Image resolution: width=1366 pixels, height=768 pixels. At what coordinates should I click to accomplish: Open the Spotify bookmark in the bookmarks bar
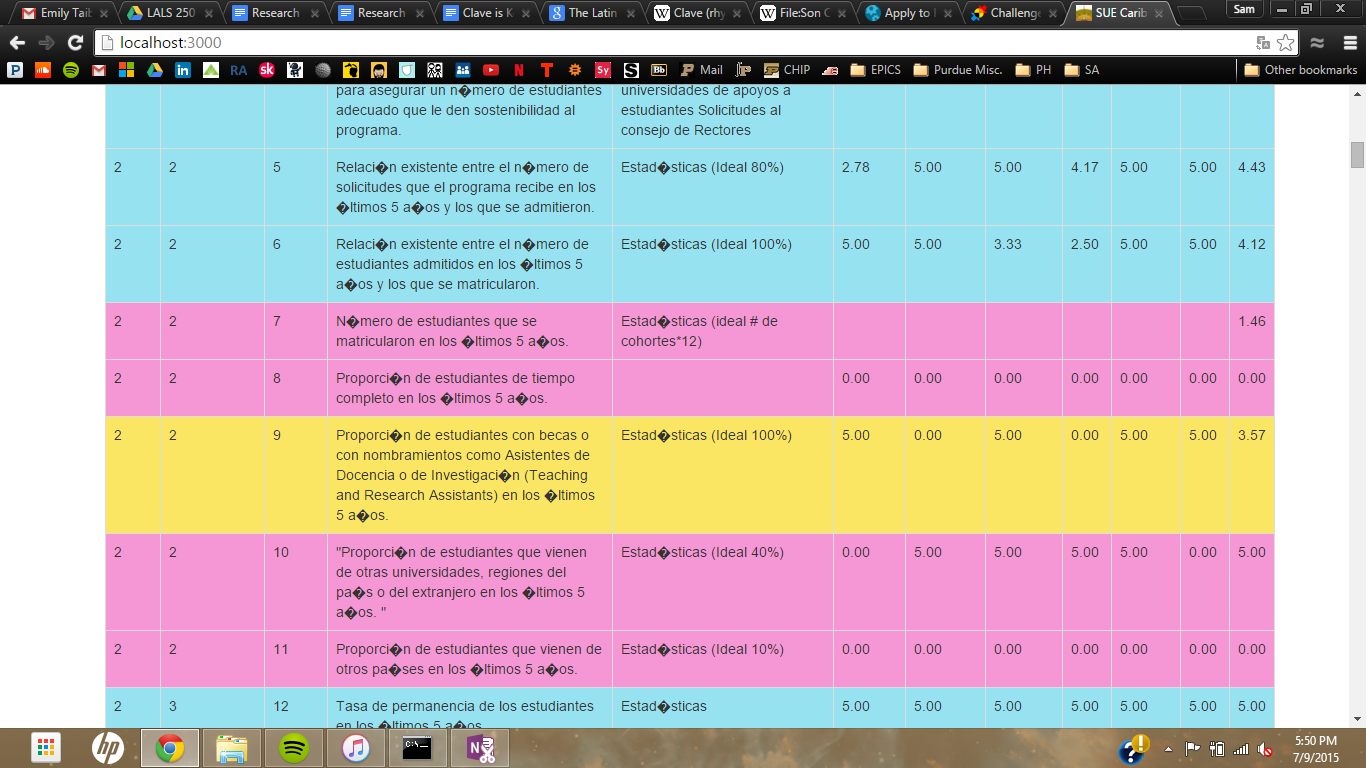[x=71, y=70]
